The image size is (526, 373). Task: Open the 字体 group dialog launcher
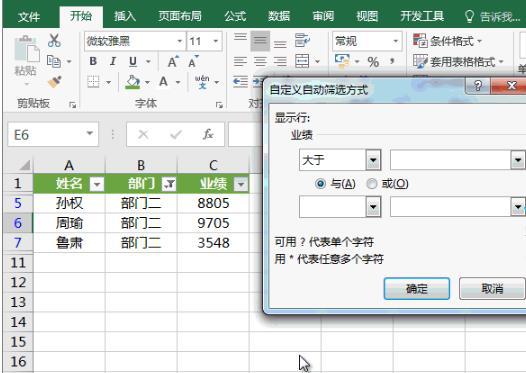tap(219, 105)
